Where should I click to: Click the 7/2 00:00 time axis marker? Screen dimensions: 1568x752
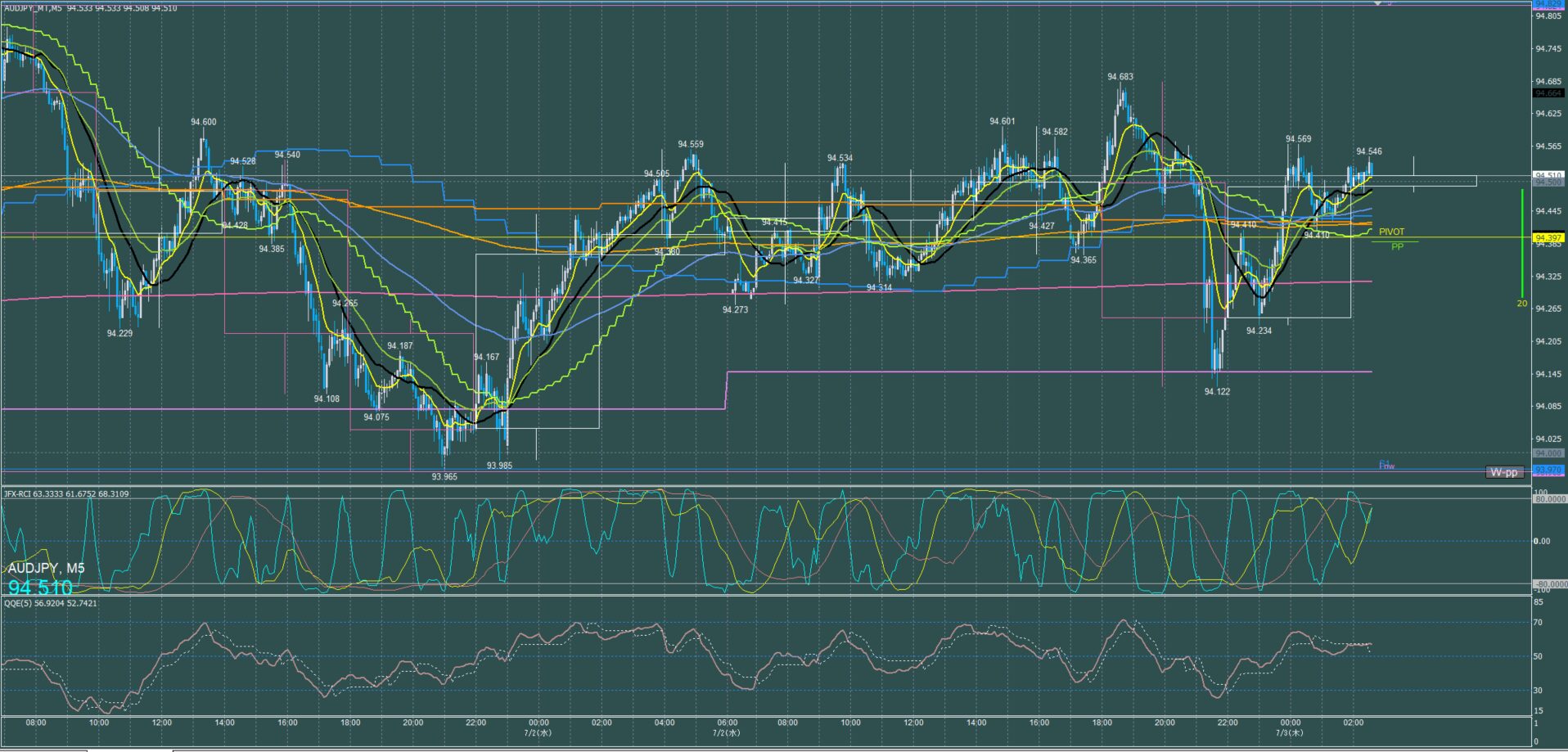click(x=538, y=727)
